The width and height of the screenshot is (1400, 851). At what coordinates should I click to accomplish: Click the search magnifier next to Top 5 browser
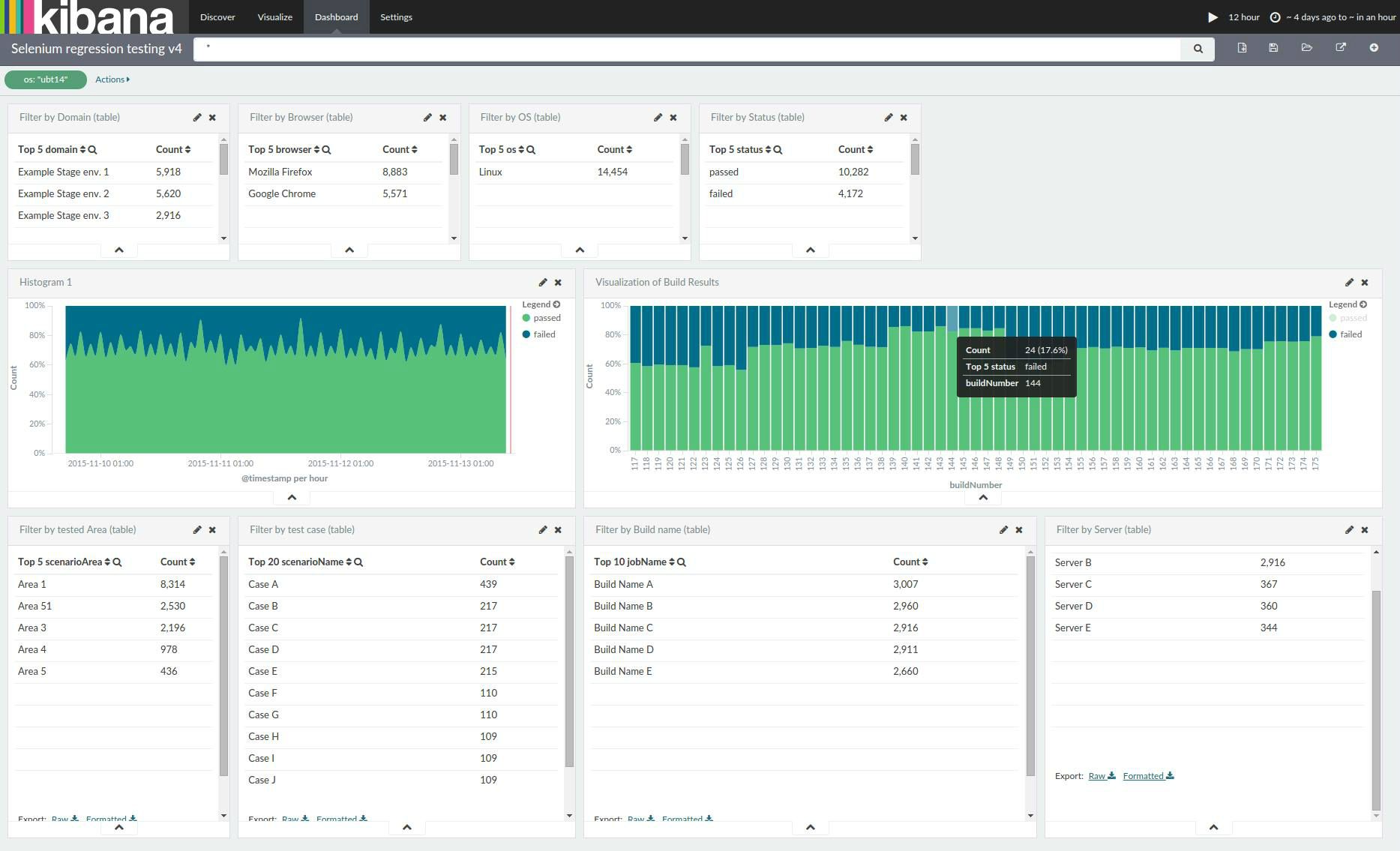click(x=325, y=149)
